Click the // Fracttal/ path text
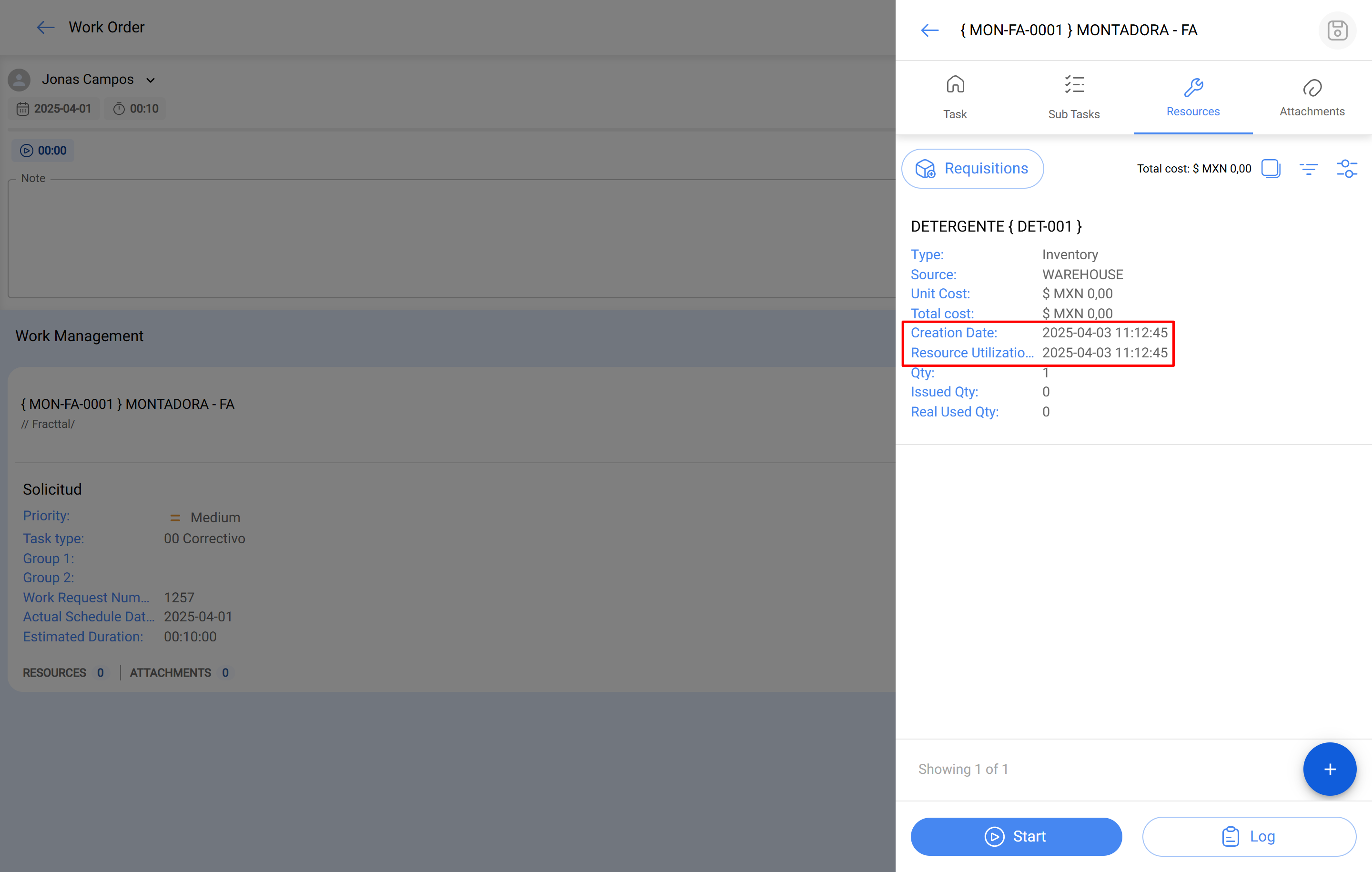This screenshot has width=1372, height=872. point(48,424)
